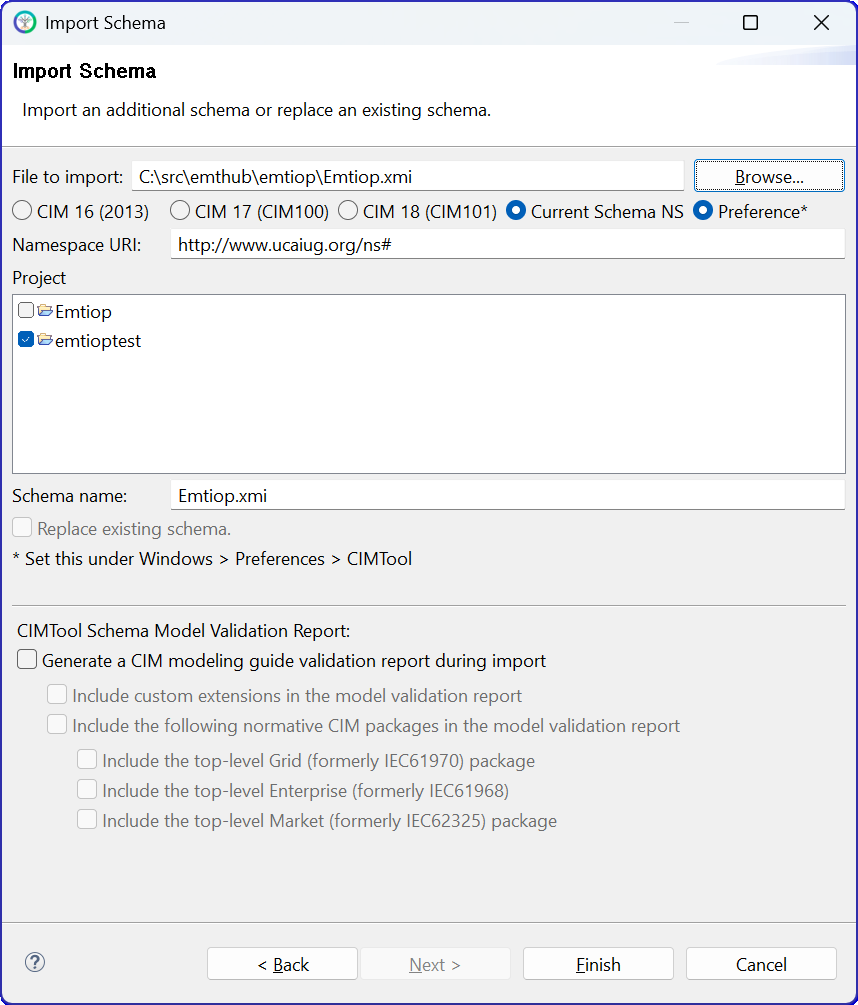The height and width of the screenshot is (1005, 858).
Task: Click the emtioptest project folder icon
Action: click(x=45, y=340)
